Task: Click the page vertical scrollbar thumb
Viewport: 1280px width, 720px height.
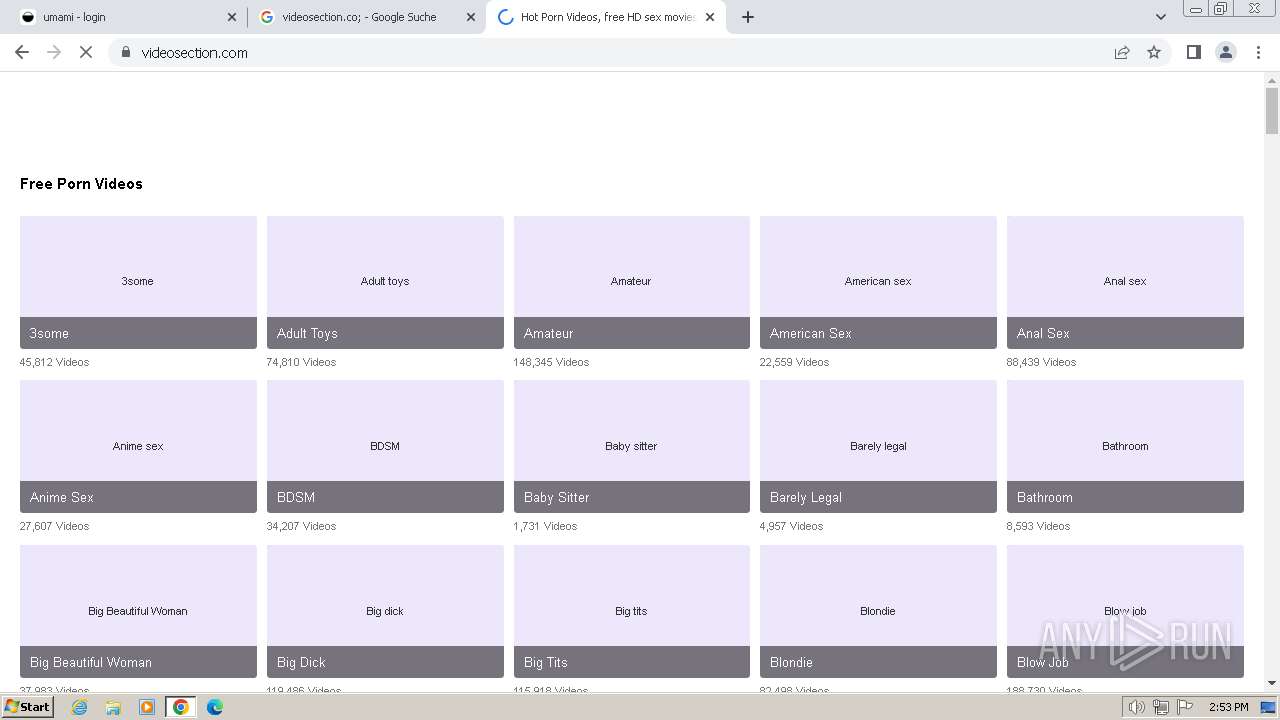Action: (x=1272, y=110)
